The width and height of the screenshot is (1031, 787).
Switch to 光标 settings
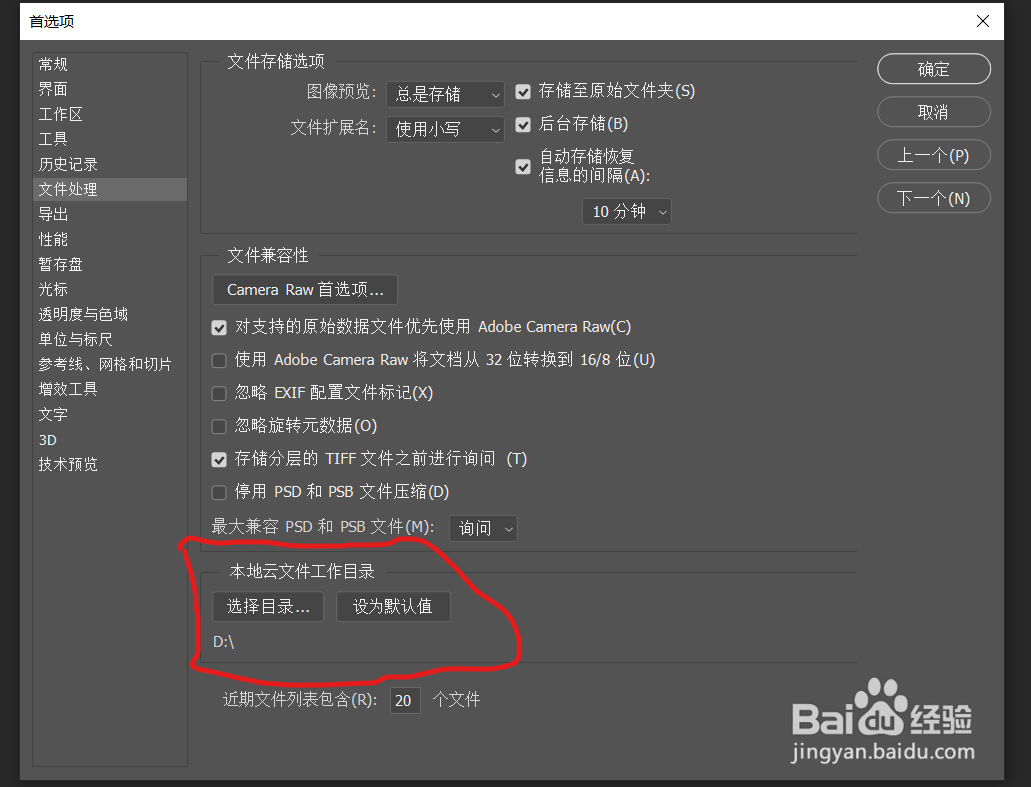pyautogui.click(x=53, y=289)
